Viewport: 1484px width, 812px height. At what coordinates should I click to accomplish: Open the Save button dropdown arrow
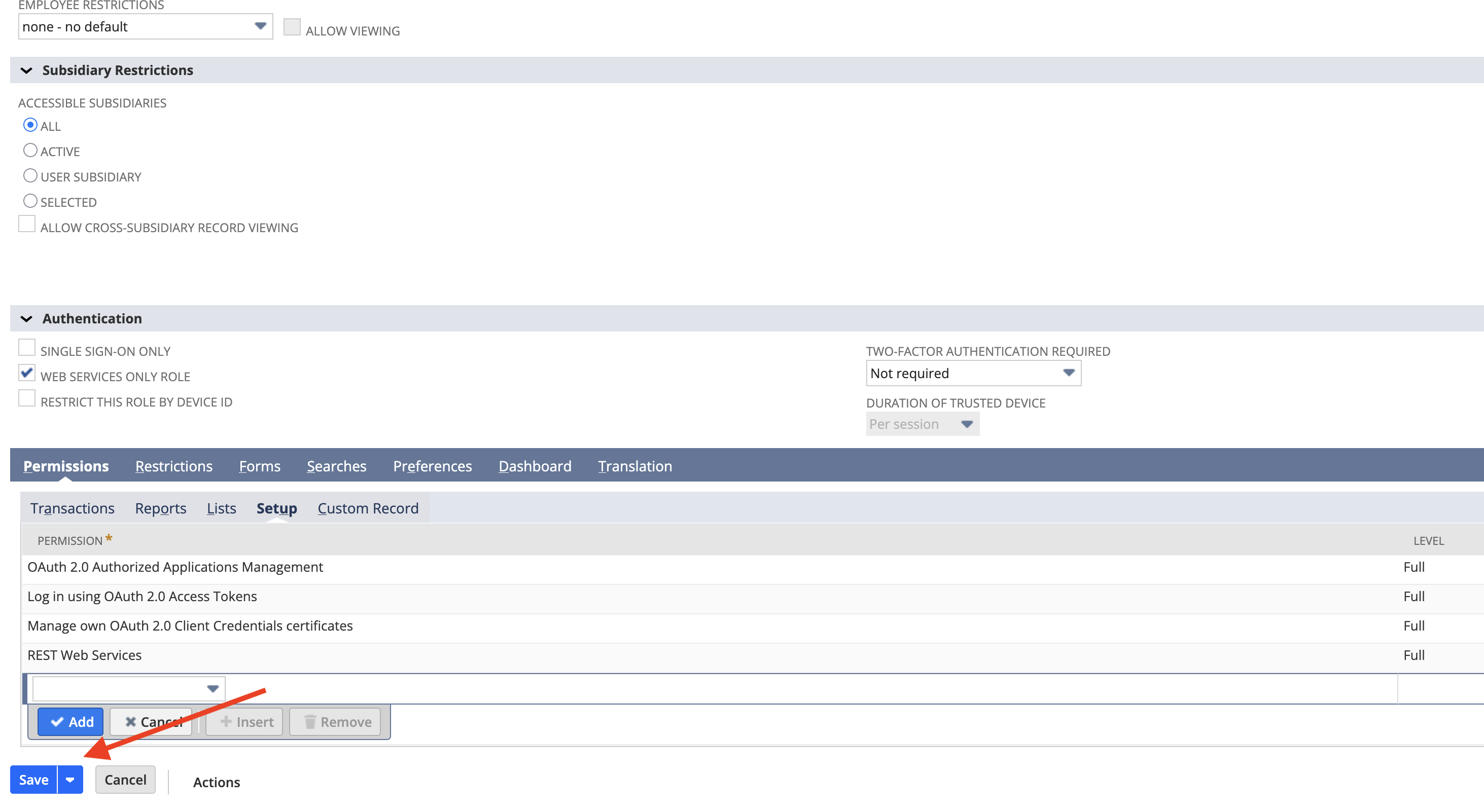click(x=70, y=779)
